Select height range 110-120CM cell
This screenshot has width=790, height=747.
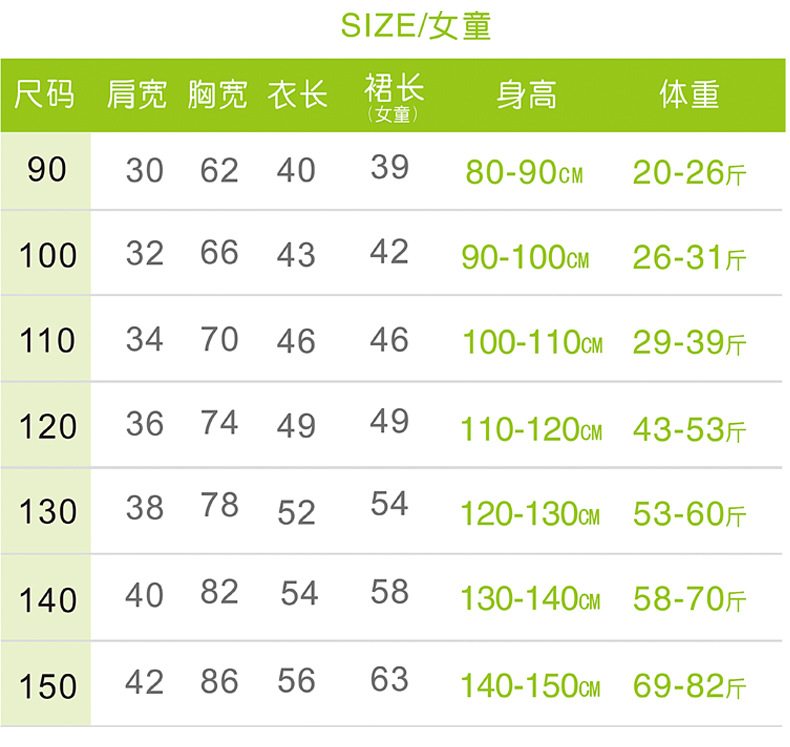tap(531, 429)
